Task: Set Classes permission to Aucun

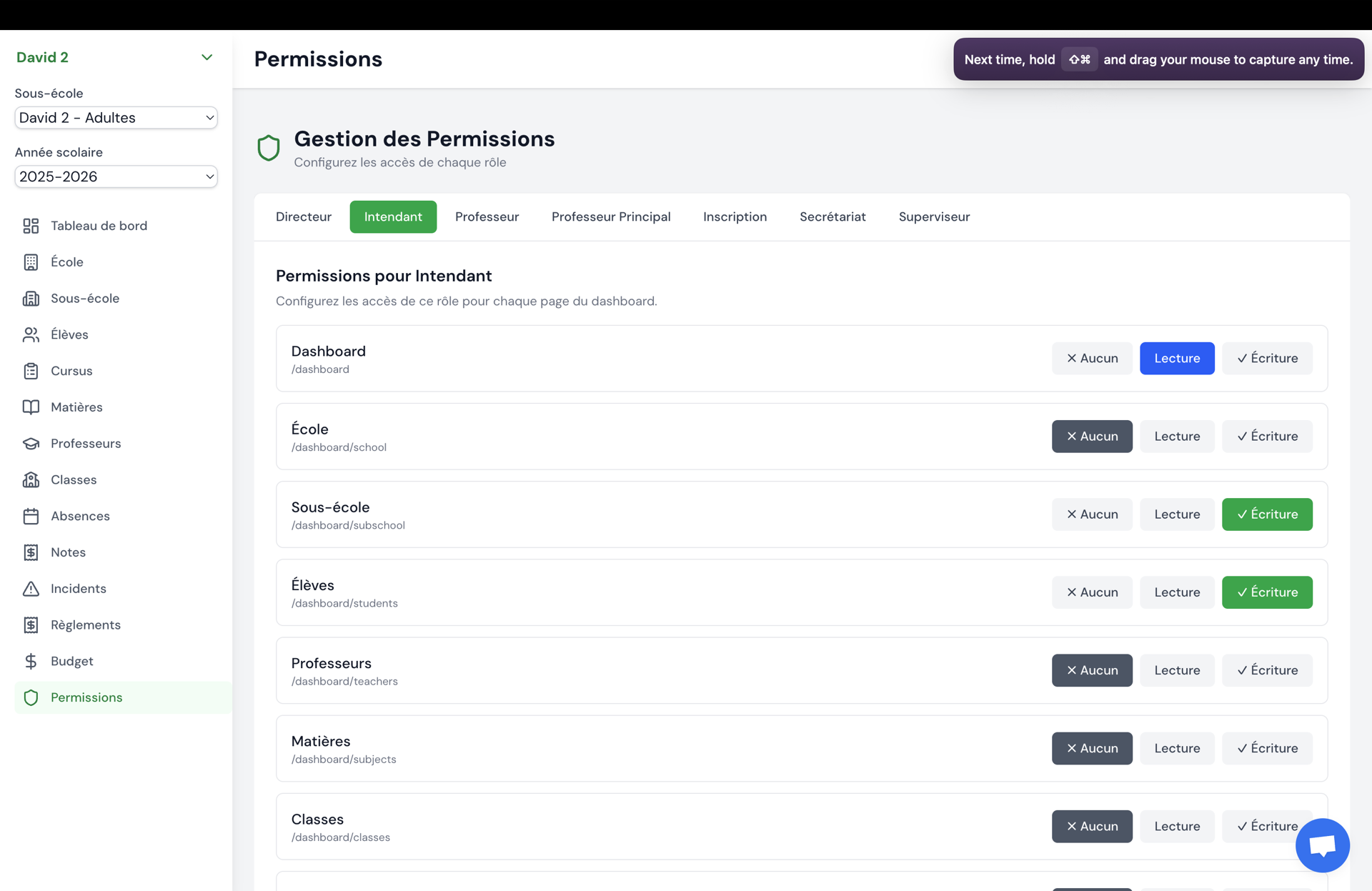Action: pos(1092,827)
